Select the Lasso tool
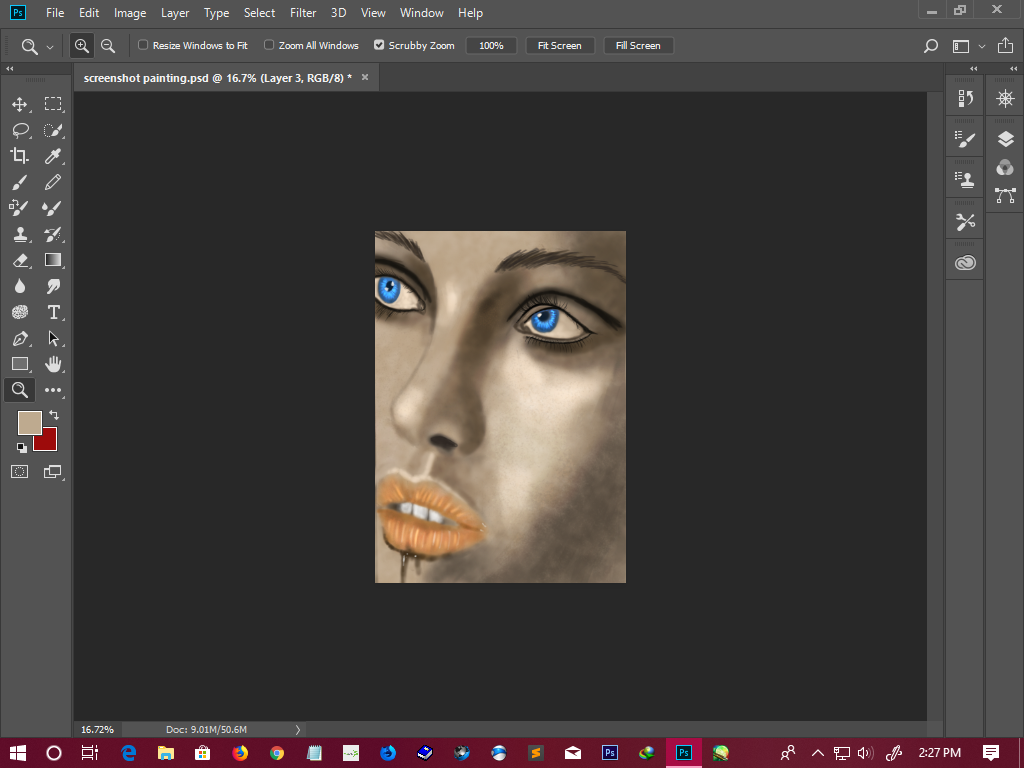This screenshot has width=1024, height=768. coord(19,130)
